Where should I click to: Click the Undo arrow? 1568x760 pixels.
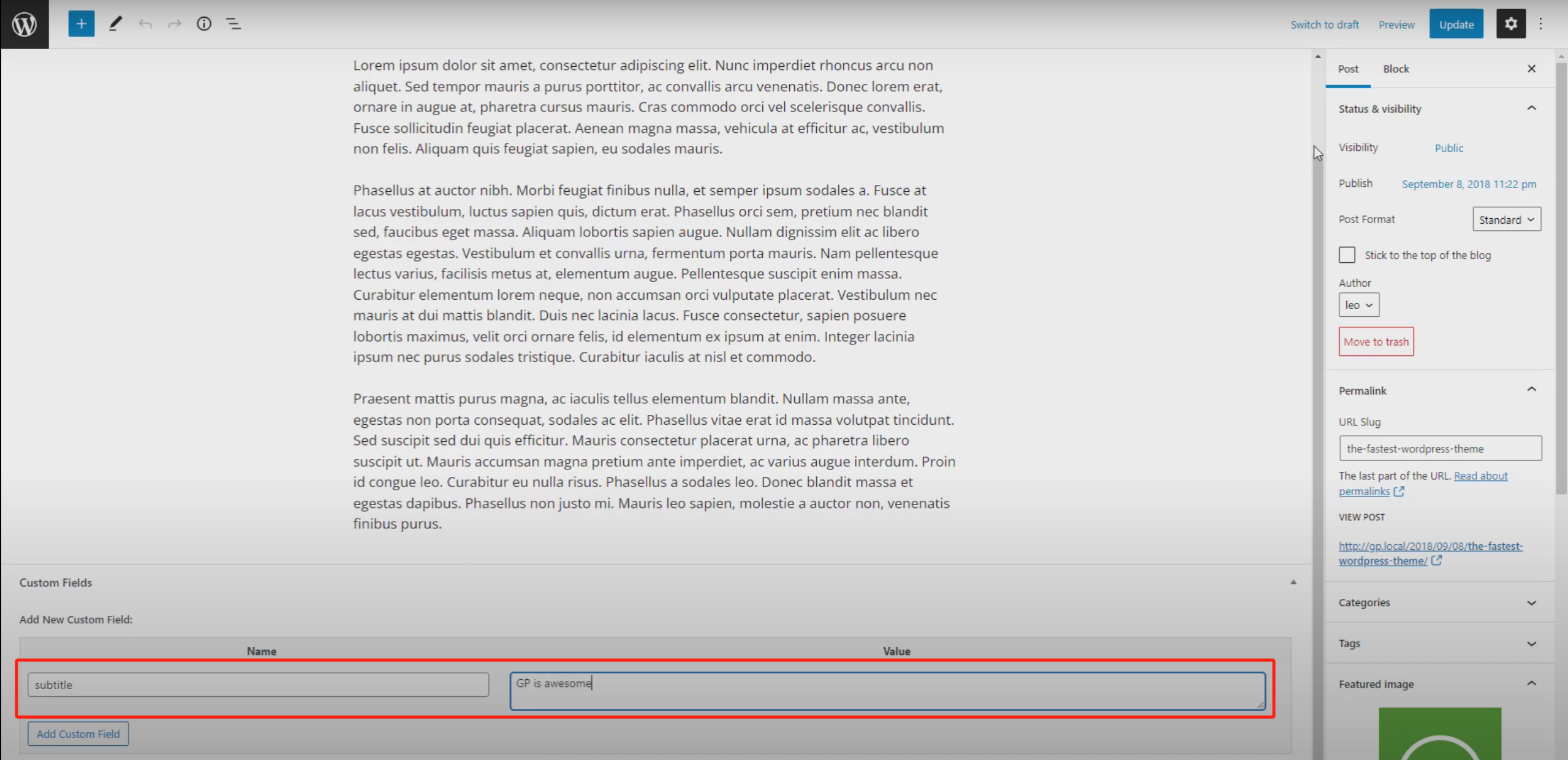click(145, 23)
